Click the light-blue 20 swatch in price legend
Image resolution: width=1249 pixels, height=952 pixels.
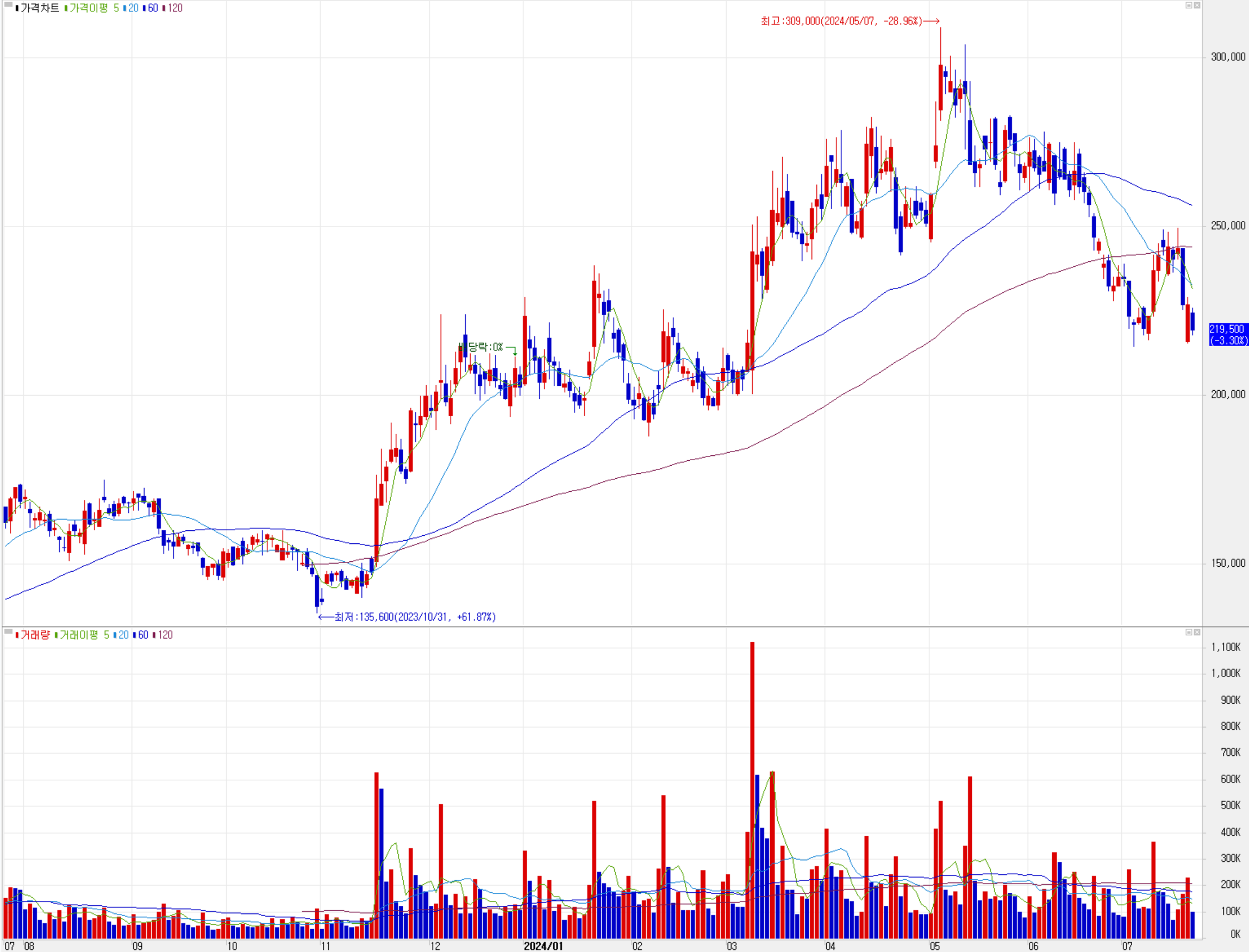(124, 8)
